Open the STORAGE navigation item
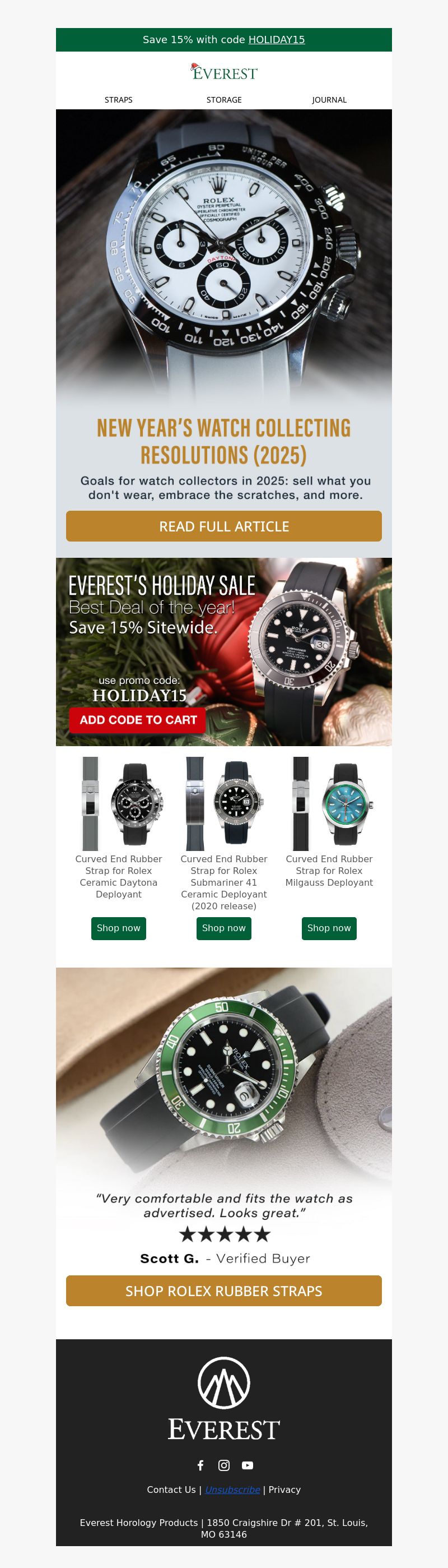The width and height of the screenshot is (448, 1568). click(223, 100)
